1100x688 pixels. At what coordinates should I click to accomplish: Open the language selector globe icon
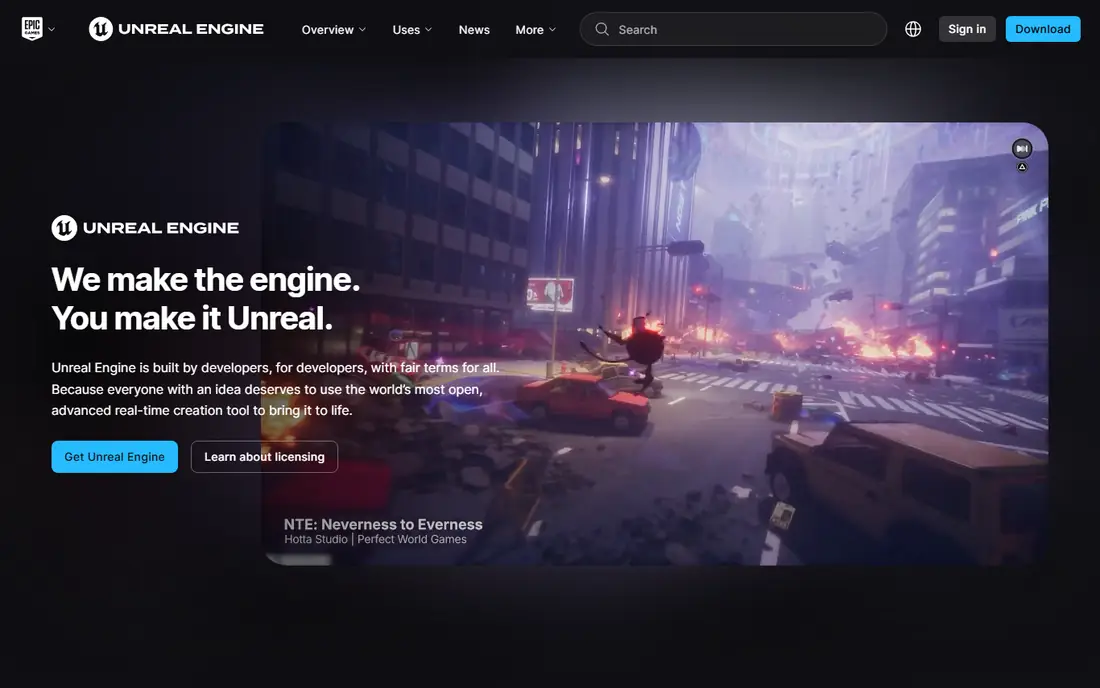click(x=913, y=29)
